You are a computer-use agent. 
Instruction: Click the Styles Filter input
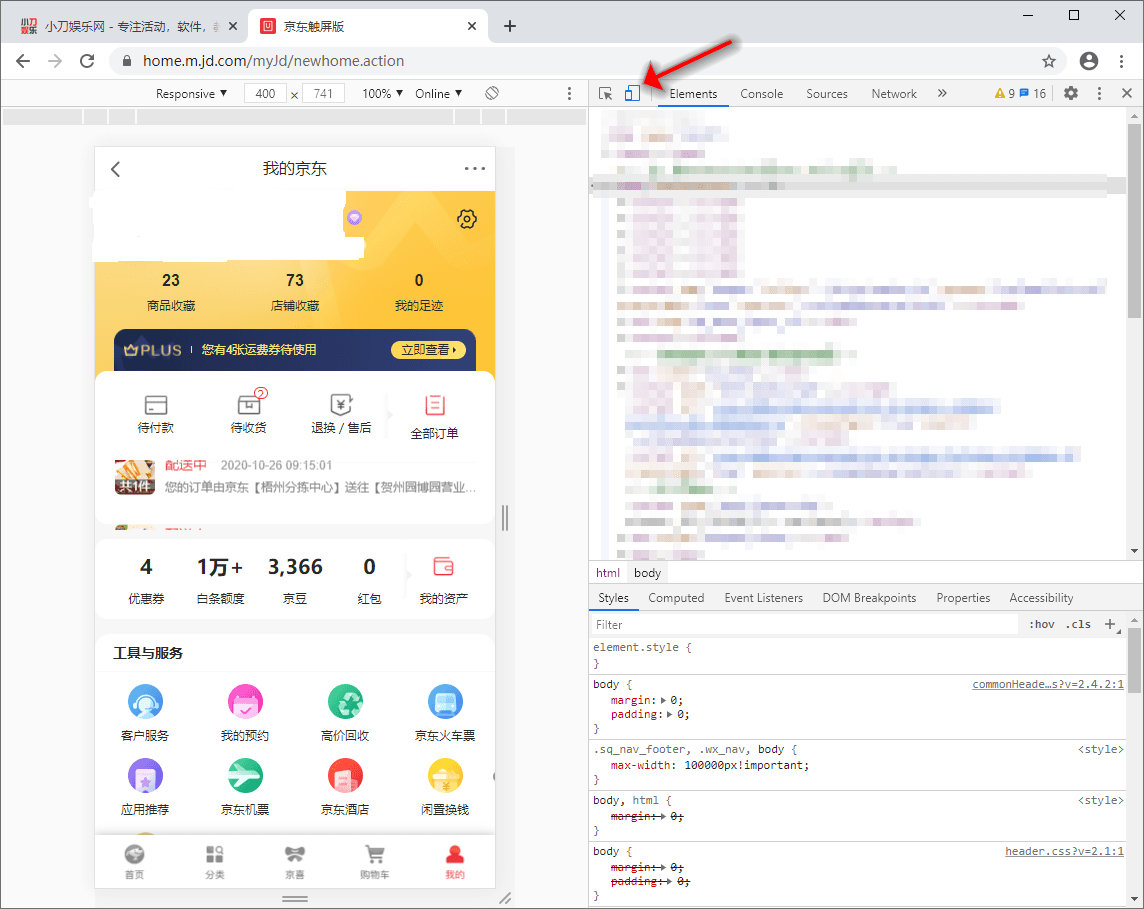click(803, 624)
